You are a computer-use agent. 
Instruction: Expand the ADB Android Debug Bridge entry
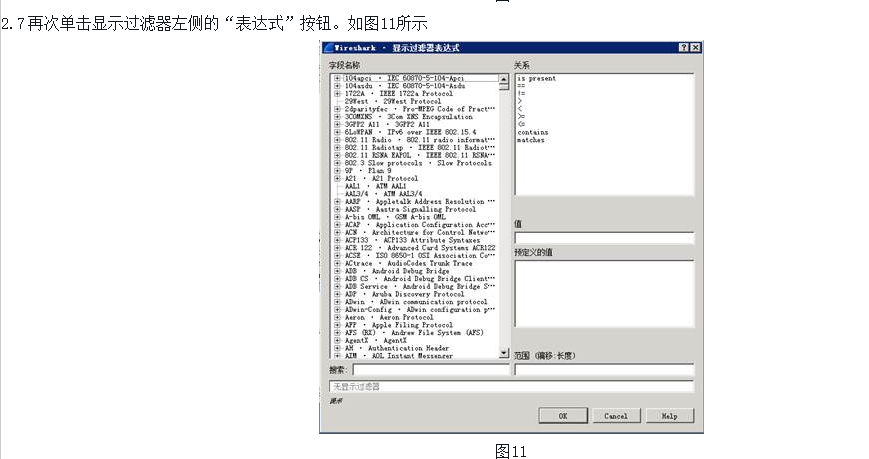point(337,271)
